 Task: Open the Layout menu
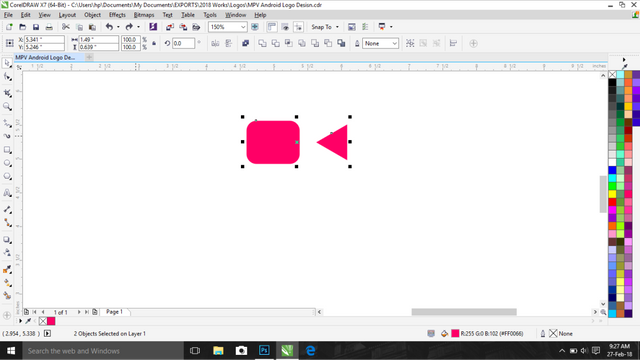pyautogui.click(x=67, y=15)
